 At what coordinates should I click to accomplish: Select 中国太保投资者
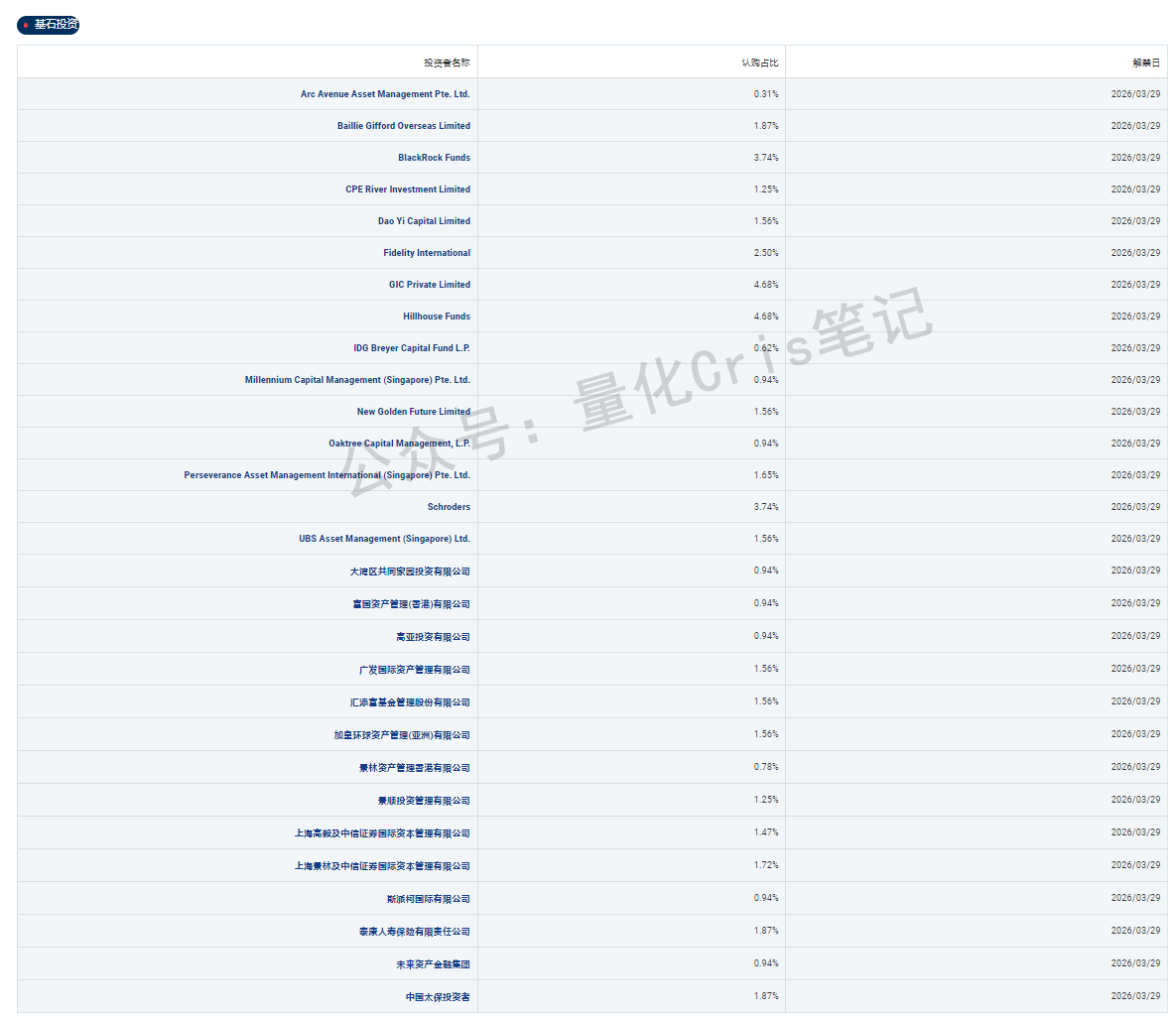438,997
